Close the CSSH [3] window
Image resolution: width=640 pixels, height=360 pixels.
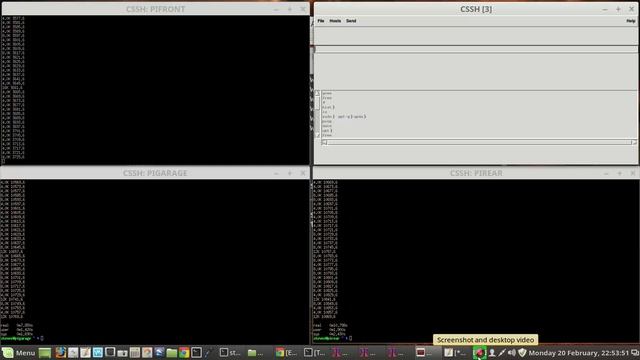(631, 9)
